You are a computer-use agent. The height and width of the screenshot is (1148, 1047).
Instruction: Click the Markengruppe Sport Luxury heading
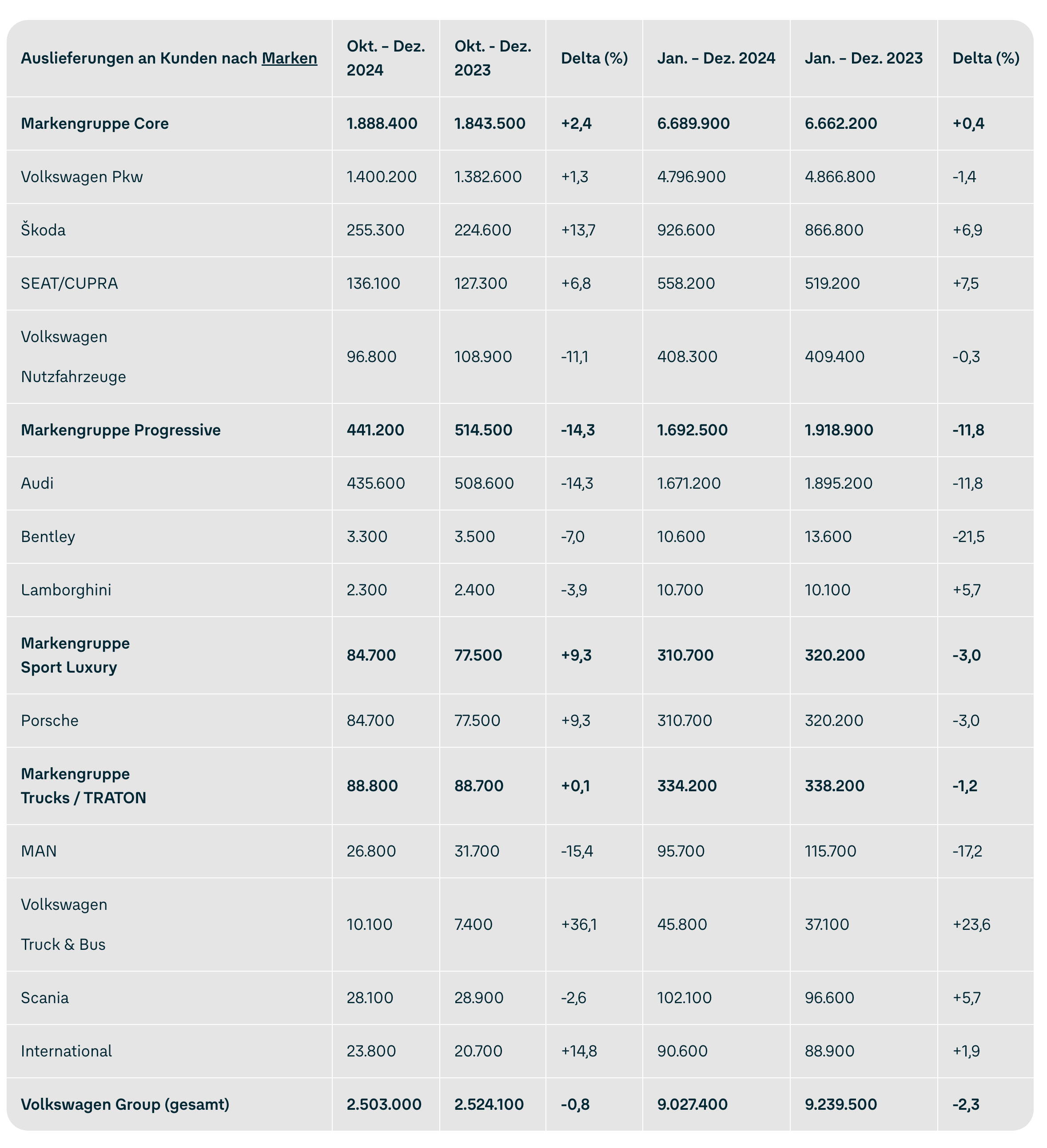click(75, 655)
